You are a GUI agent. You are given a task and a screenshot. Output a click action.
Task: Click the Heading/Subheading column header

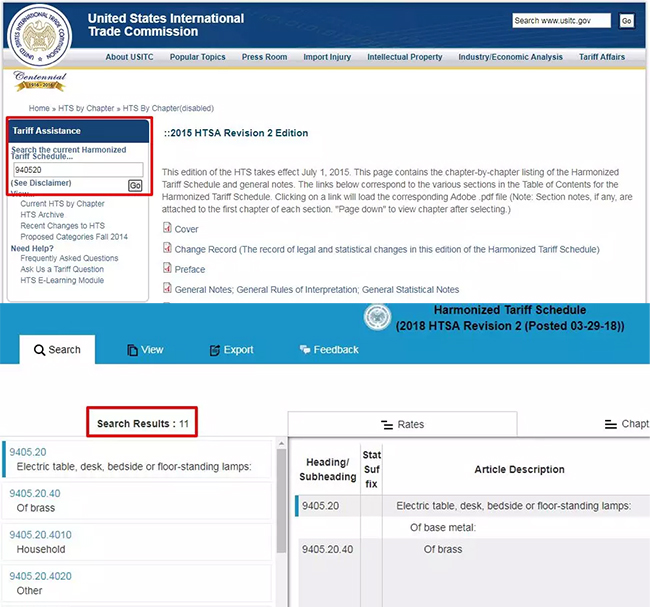click(327, 469)
